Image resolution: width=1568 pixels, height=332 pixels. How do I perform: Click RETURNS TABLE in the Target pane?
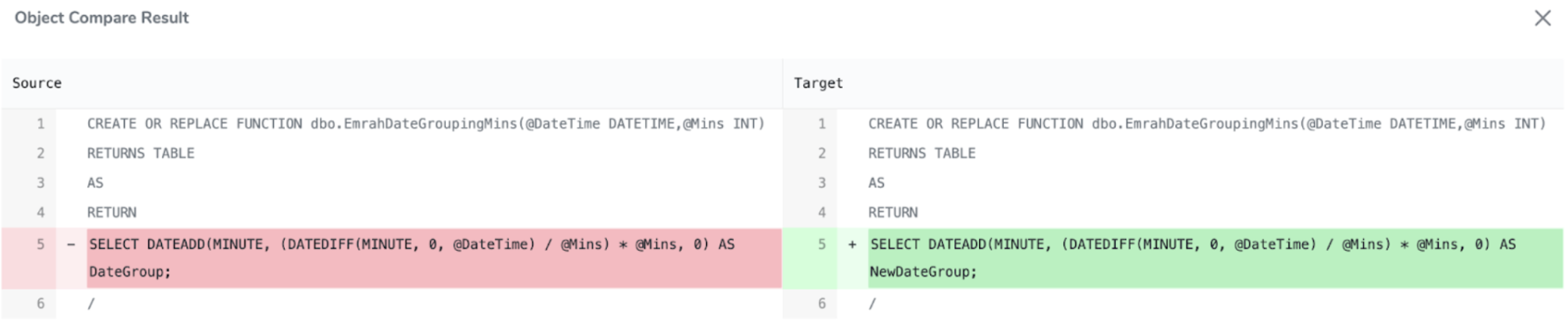(x=921, y=153)
